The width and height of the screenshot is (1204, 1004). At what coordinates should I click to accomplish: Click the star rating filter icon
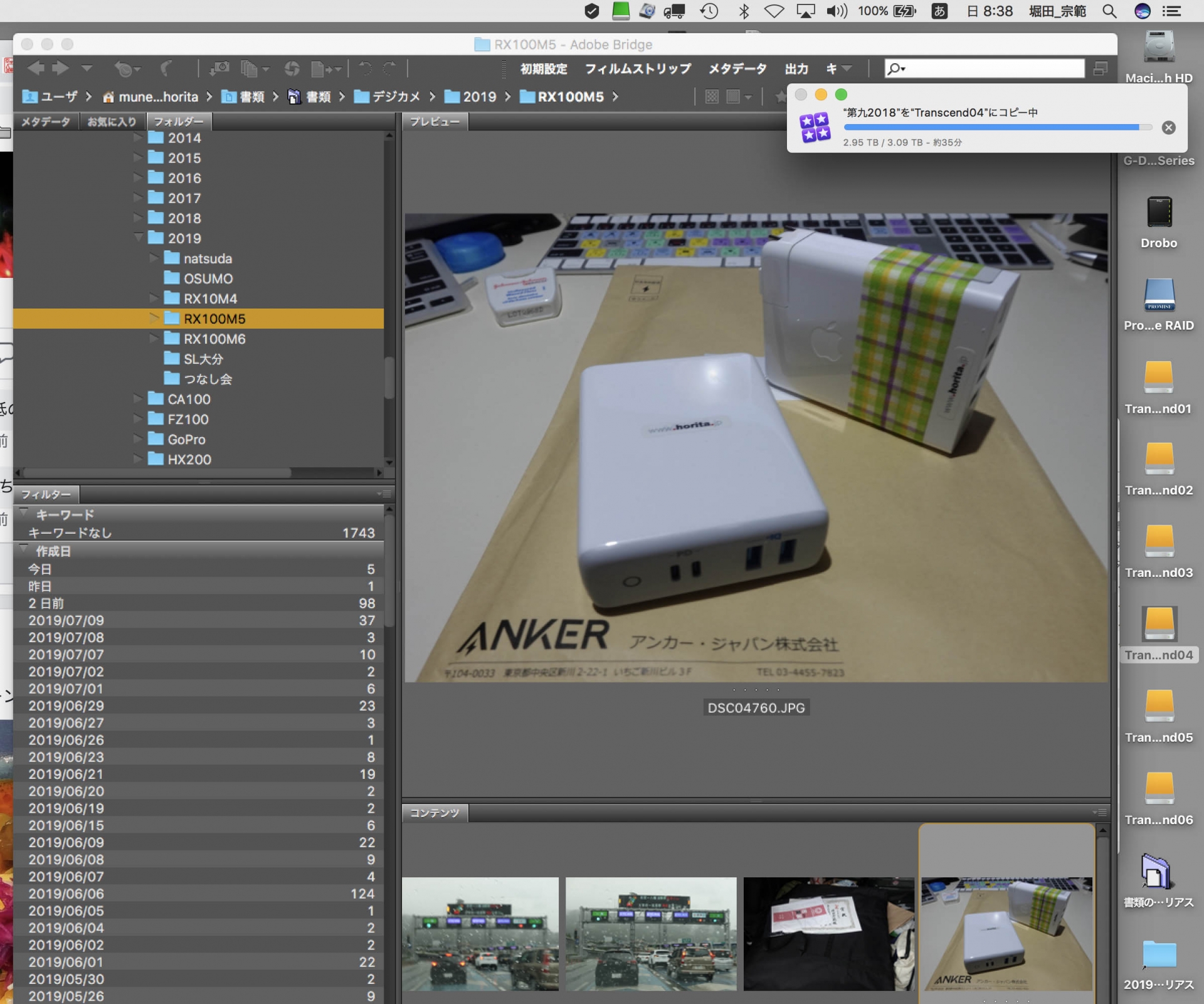click(x=780, y=97)
